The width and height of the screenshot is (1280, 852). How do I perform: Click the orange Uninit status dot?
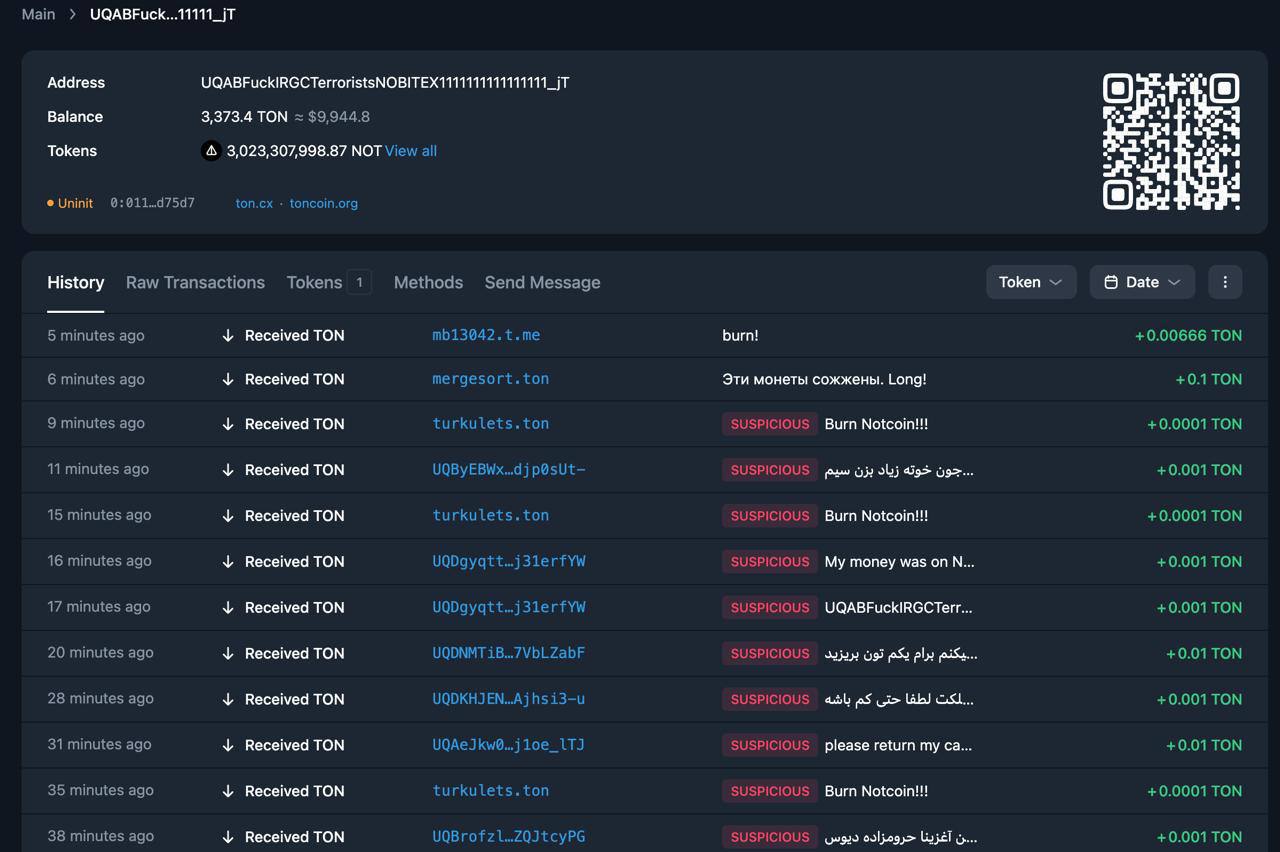point(50,203)
